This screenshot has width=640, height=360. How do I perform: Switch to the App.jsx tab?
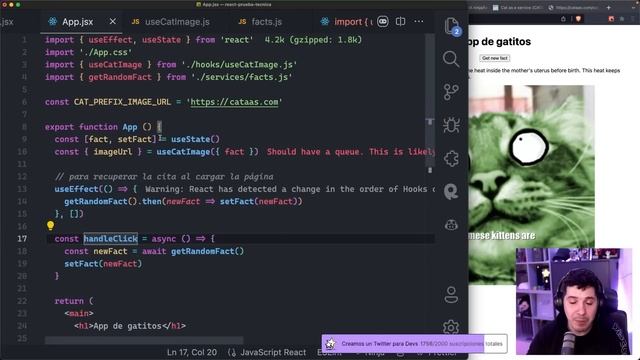pos(77,22)
